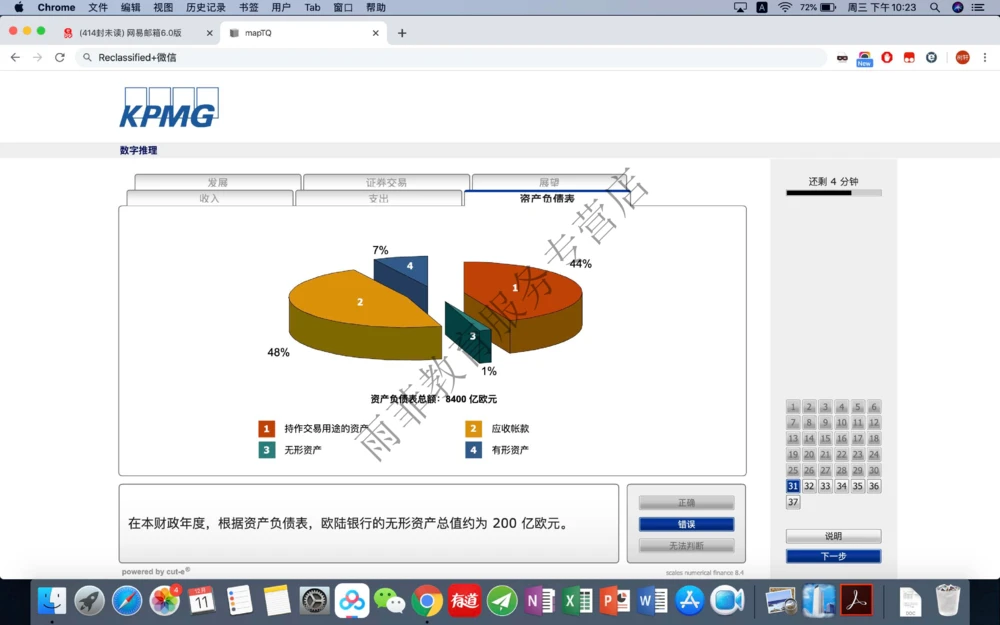The width and height of the screenshot is (1000, 625).
Task: Open WeChat from the Dock
Action: [x=390, y=602]
